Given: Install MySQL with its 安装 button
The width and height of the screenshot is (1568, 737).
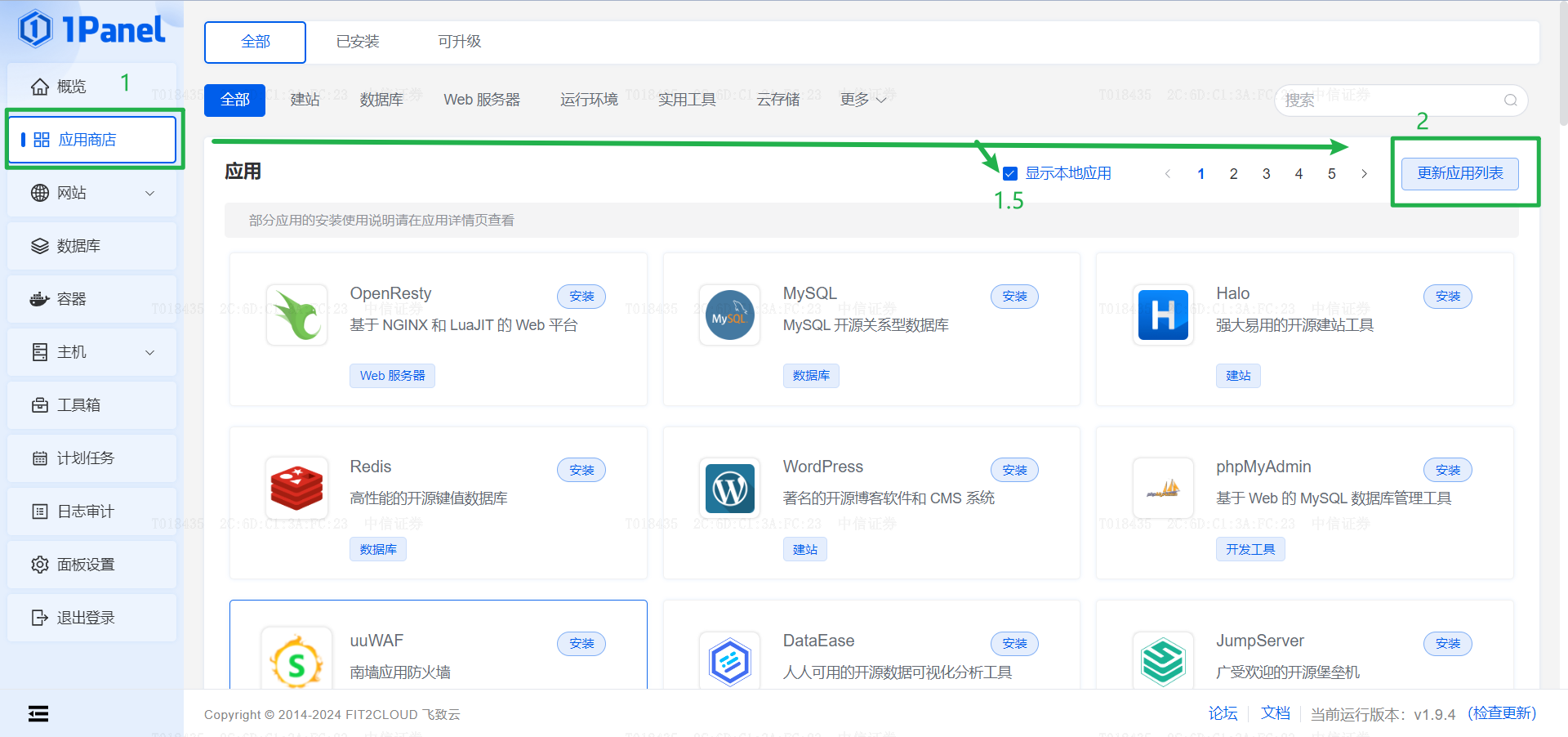Looking at the screenshot, I should [1014, 297].
